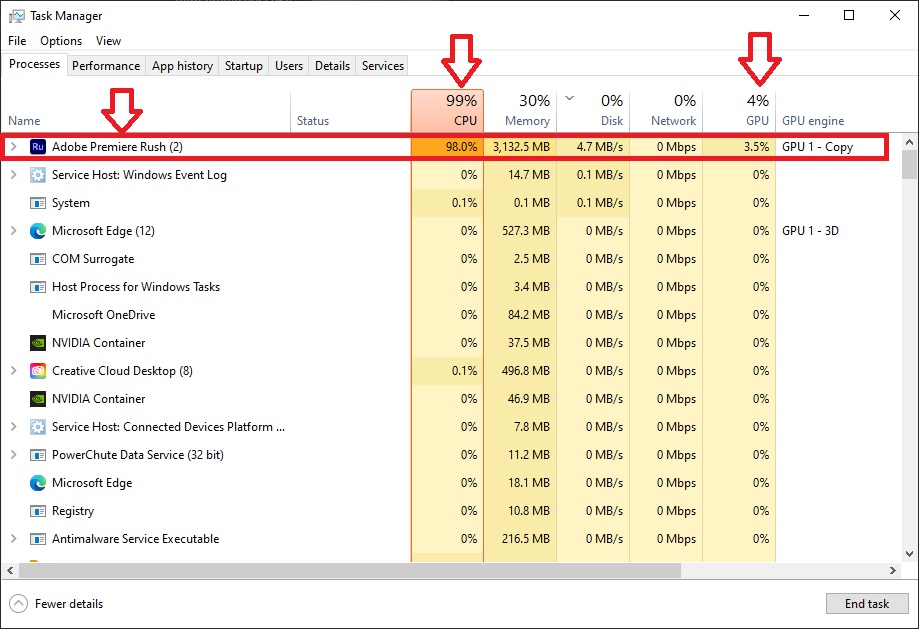Click the End task button
919x629 pixels.
(x=867, y=604)
